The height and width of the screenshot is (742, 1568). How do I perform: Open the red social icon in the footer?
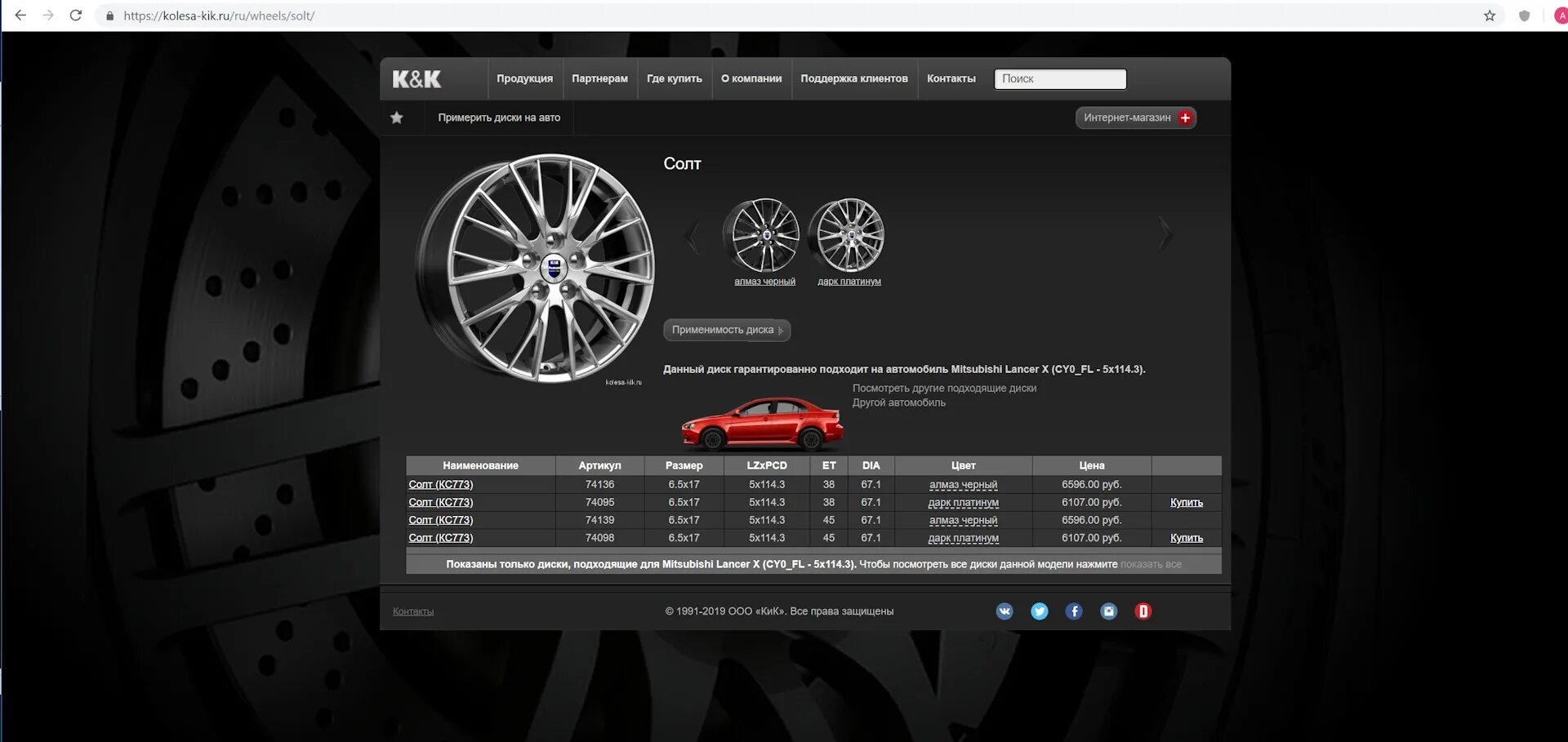[1143, 611]
